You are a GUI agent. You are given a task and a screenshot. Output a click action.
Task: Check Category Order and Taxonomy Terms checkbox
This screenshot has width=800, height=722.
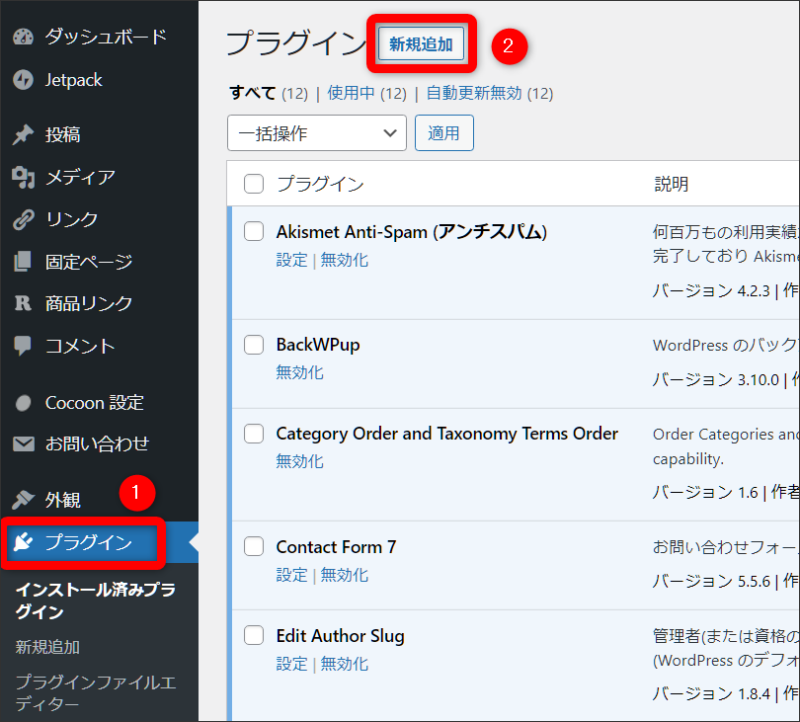[x=254, y=433]
